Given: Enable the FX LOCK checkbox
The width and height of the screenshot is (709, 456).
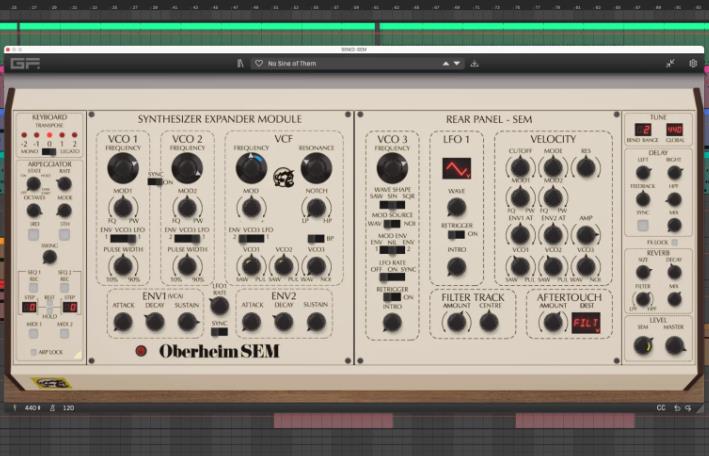Looking at the screenshot, I should click(674, 242).
